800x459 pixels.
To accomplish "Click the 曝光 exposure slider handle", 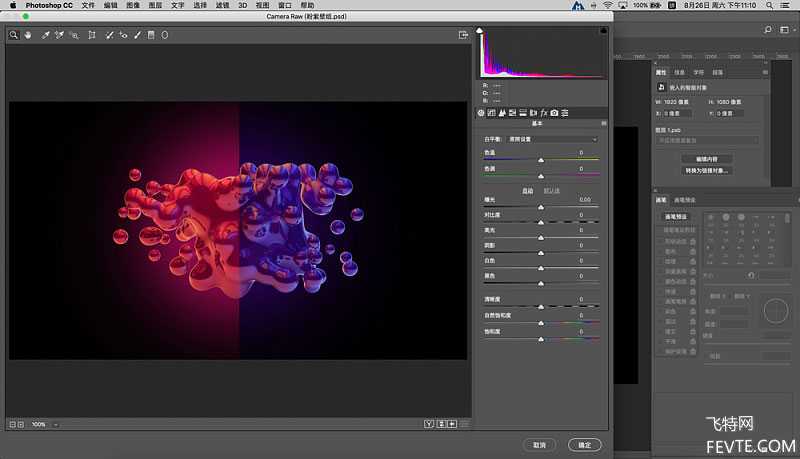I will [x=541, y=207].
